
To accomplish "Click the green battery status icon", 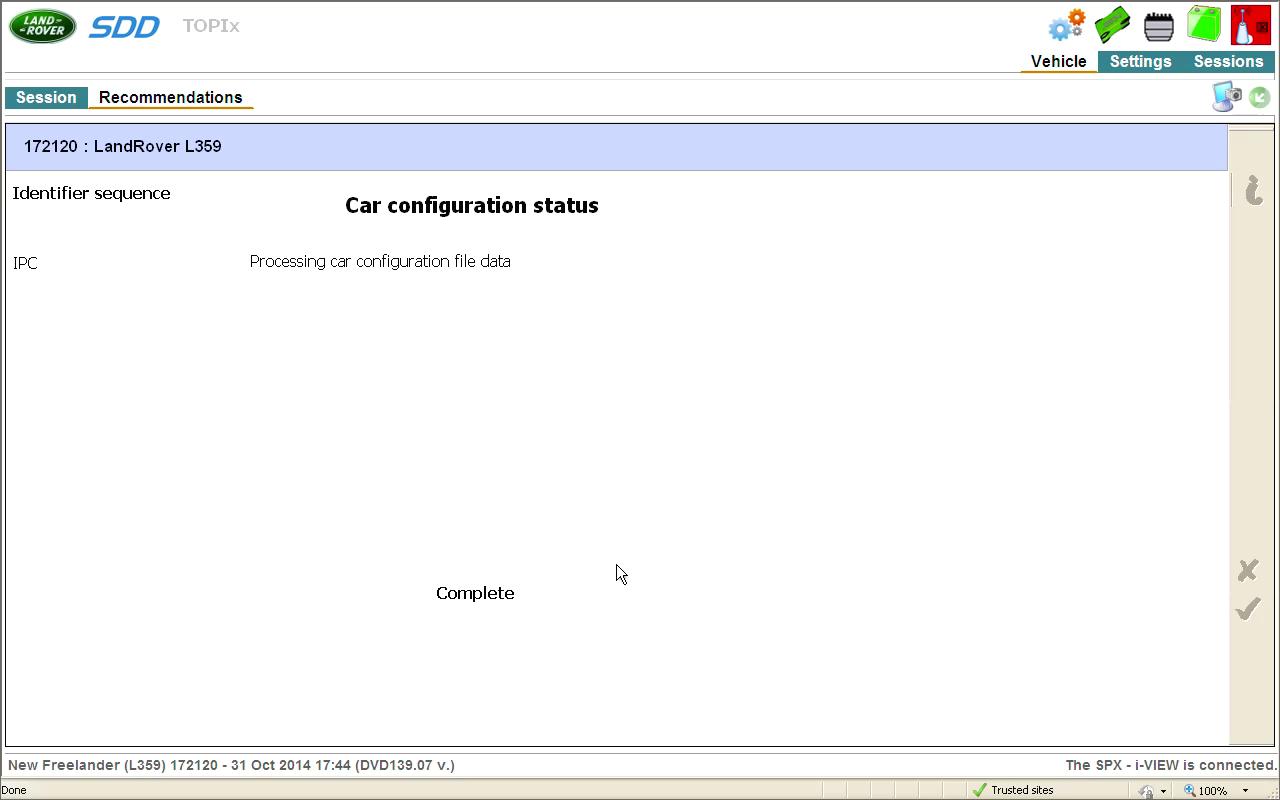I will 1204,24.
